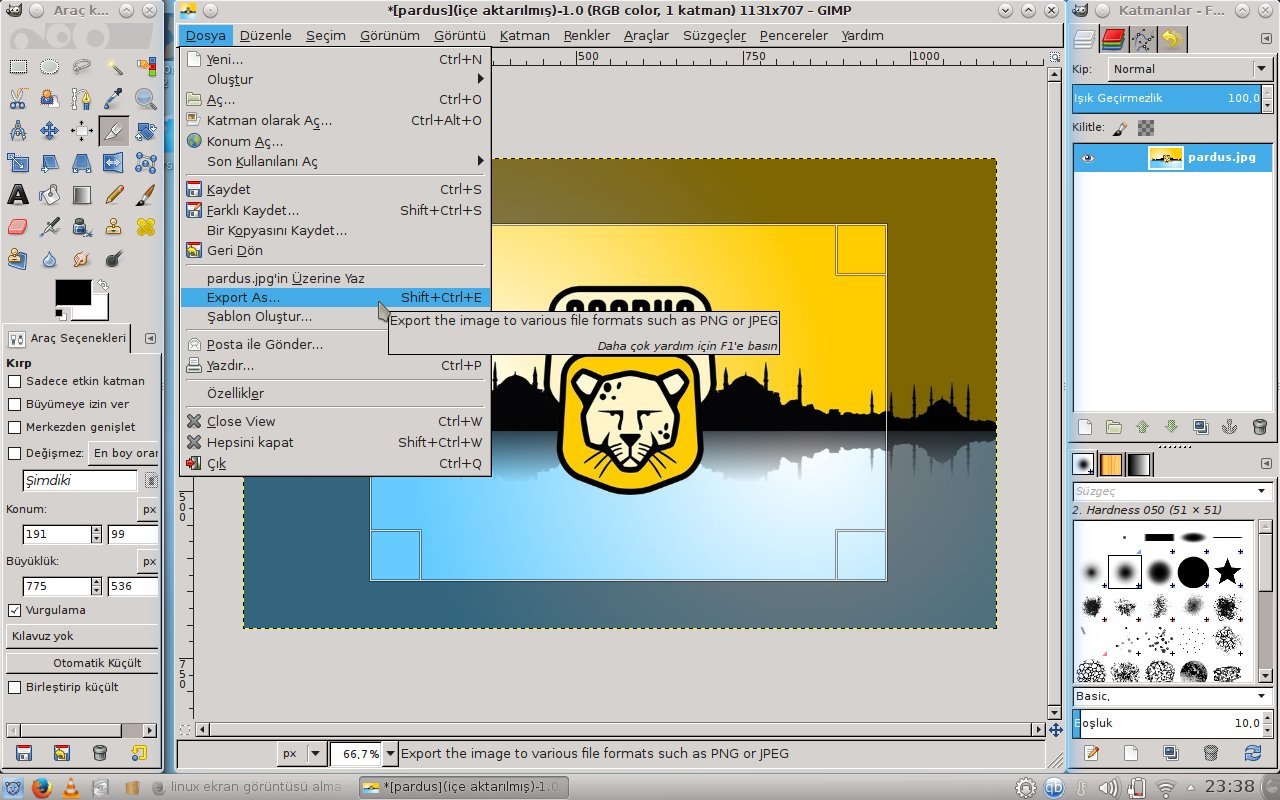Select the Scissors Select tool

point(18,99)
